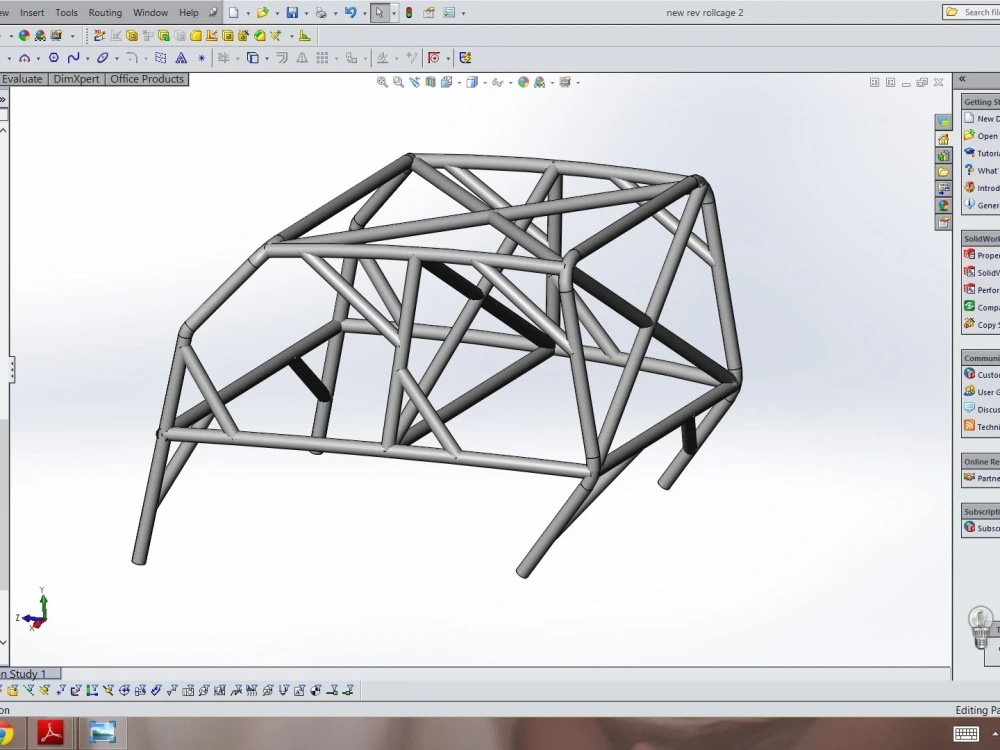Open the Custom Properties task pane tab
This screenshot has width=1000, height=750.
tap(943, 222)
